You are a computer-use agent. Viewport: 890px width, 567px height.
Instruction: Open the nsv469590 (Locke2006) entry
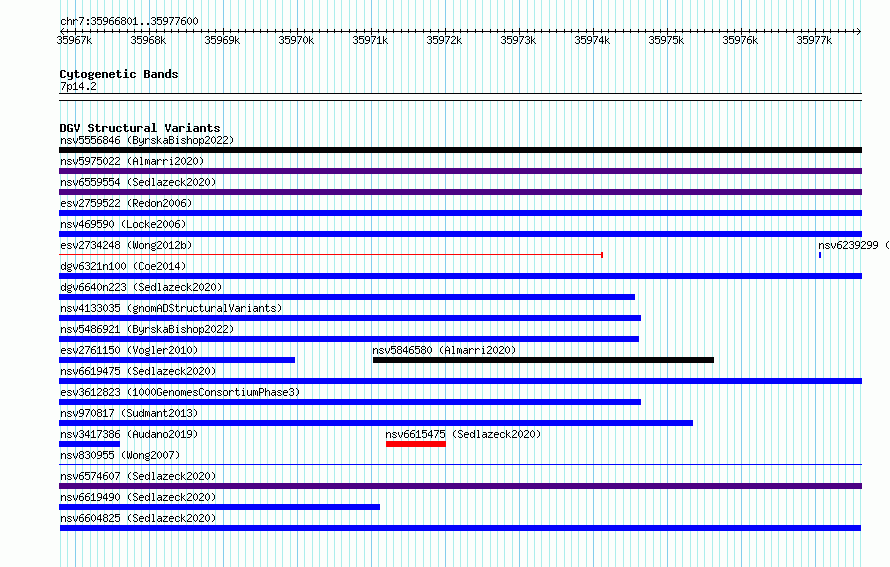[x=123, y=224]
